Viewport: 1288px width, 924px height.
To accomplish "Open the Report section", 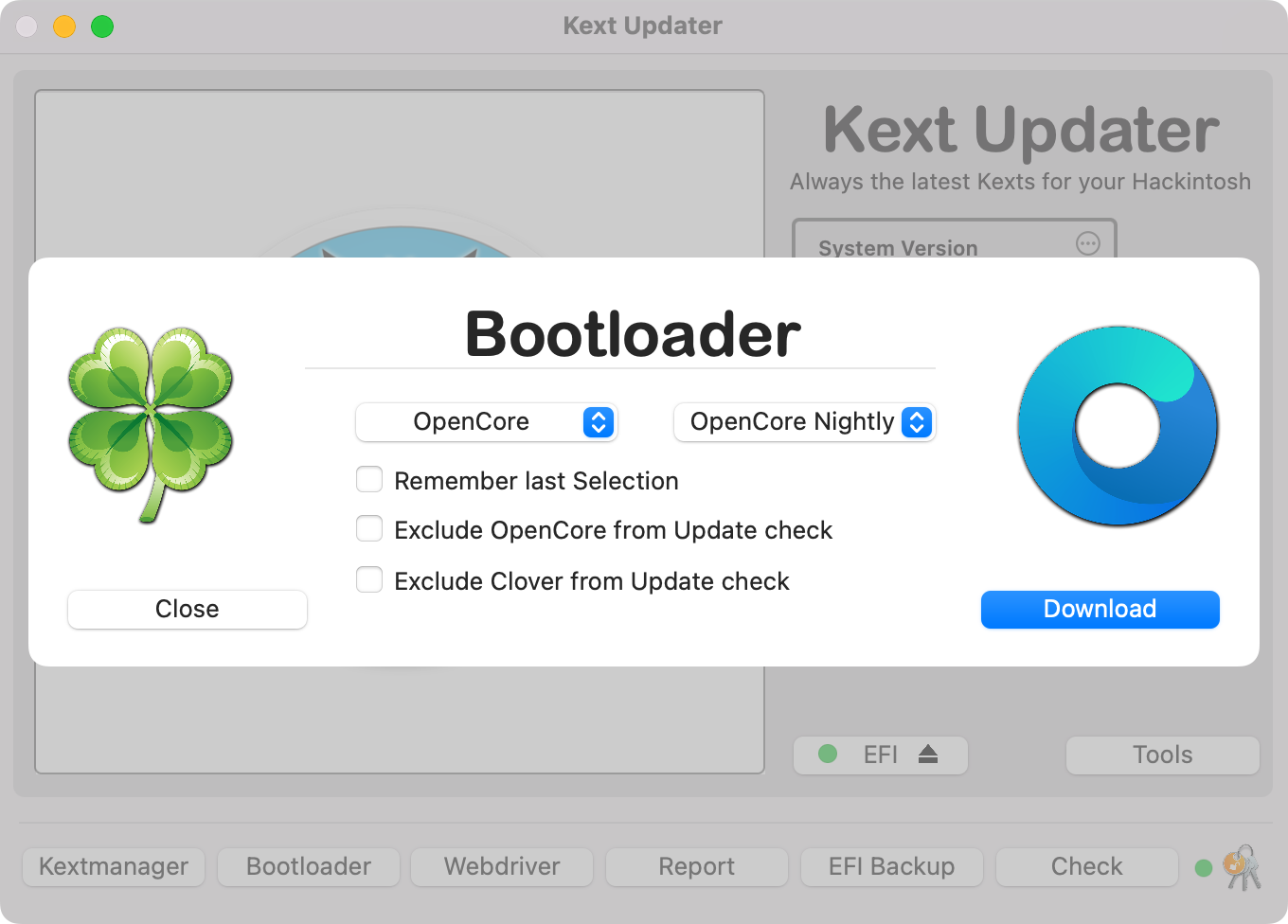I will pos(697,867).
